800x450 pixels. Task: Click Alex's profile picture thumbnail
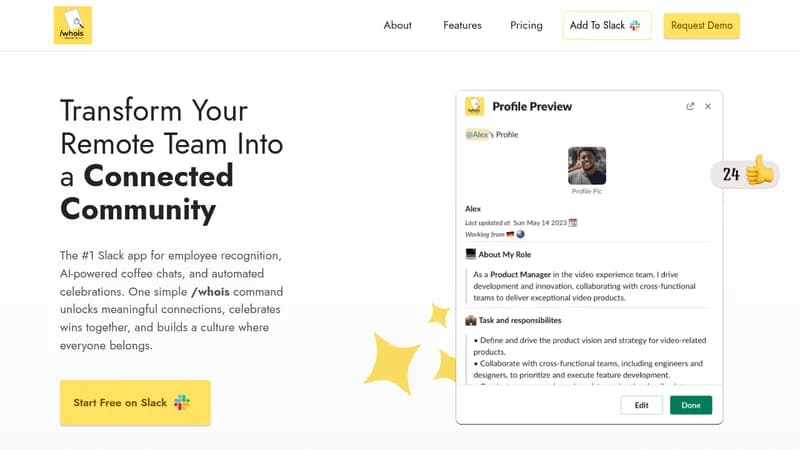[x=587, y=166]
